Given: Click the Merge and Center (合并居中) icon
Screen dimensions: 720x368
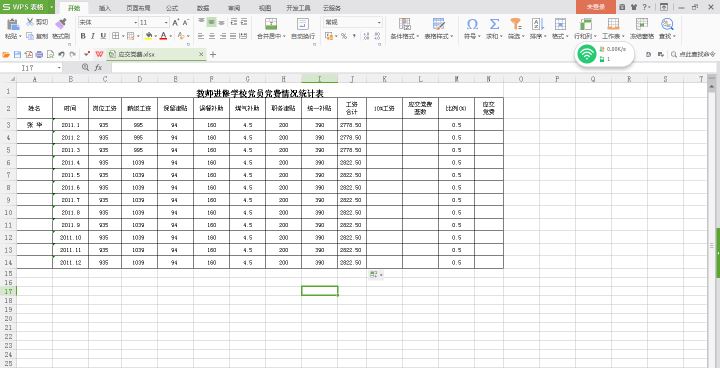Looking at the screenshot, I should [x=271, y=24].
